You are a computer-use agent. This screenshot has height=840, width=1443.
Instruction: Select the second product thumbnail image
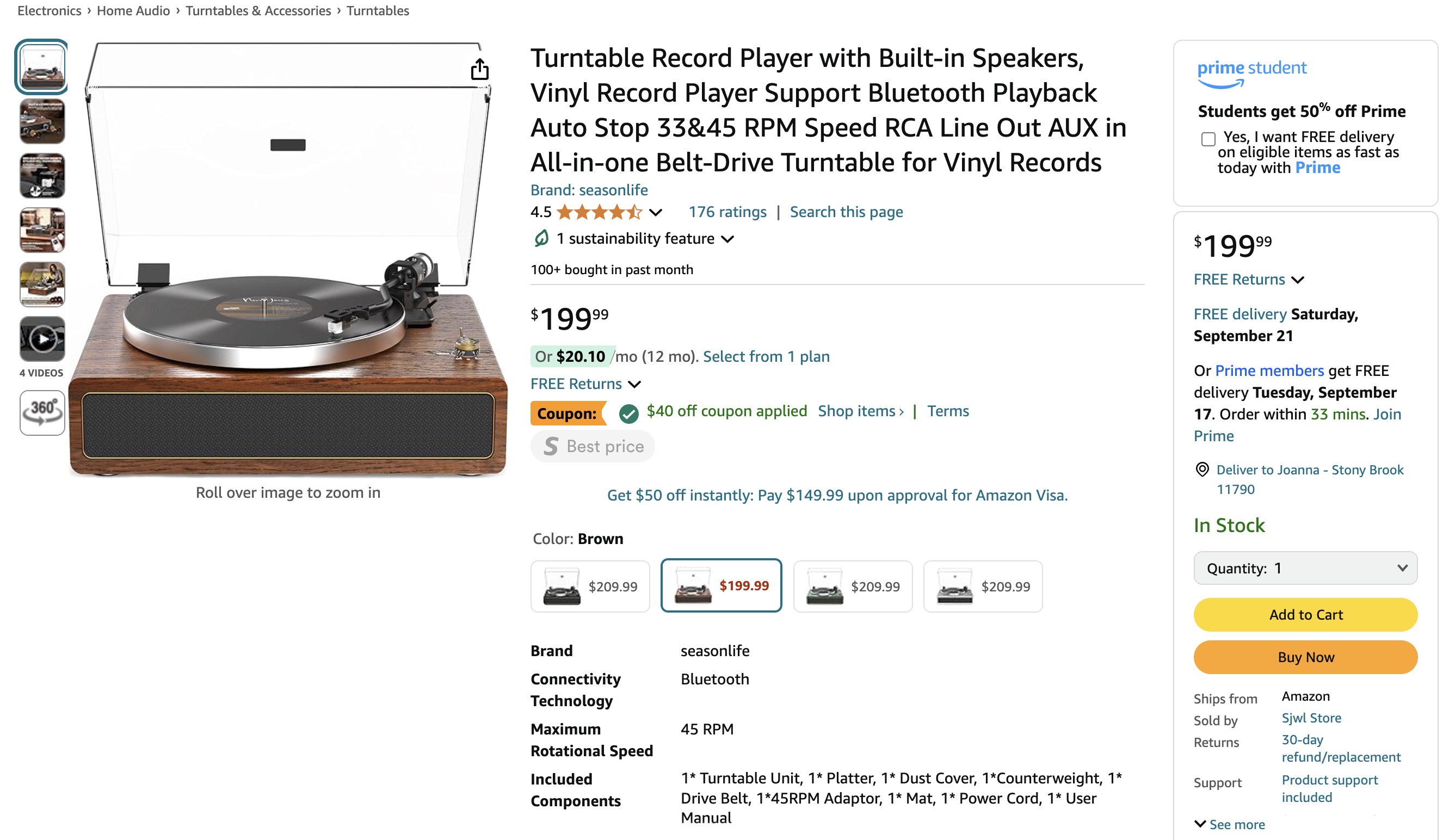(42, 121)
